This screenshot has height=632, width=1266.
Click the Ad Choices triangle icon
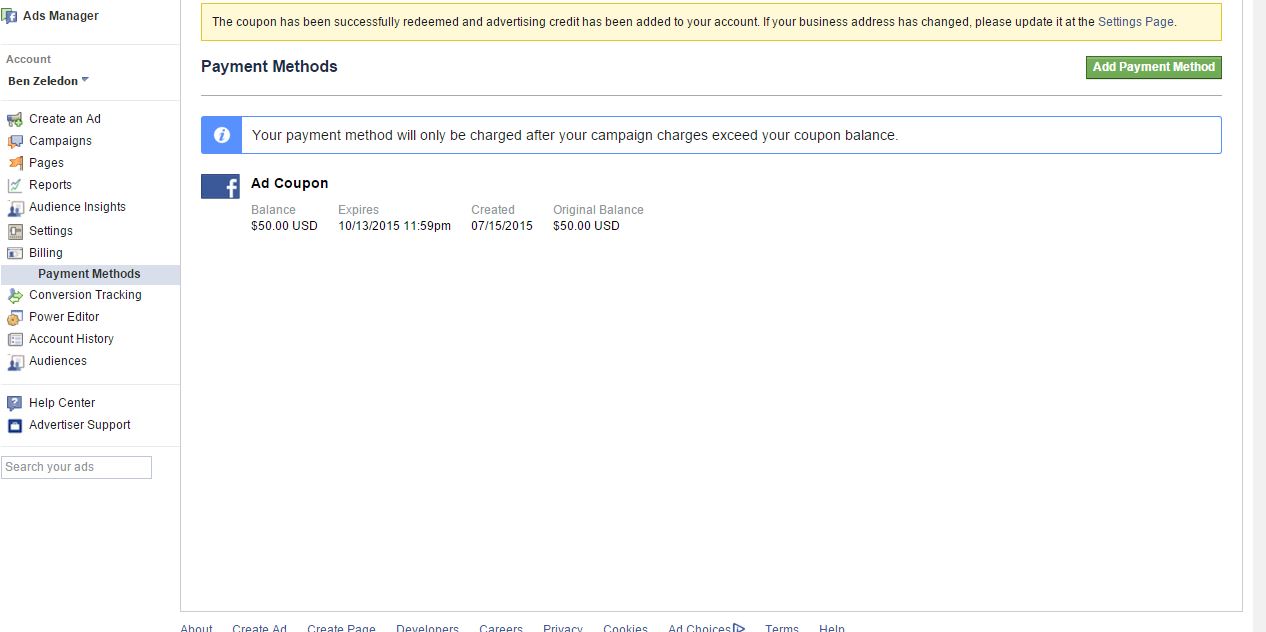coord(739,627)
